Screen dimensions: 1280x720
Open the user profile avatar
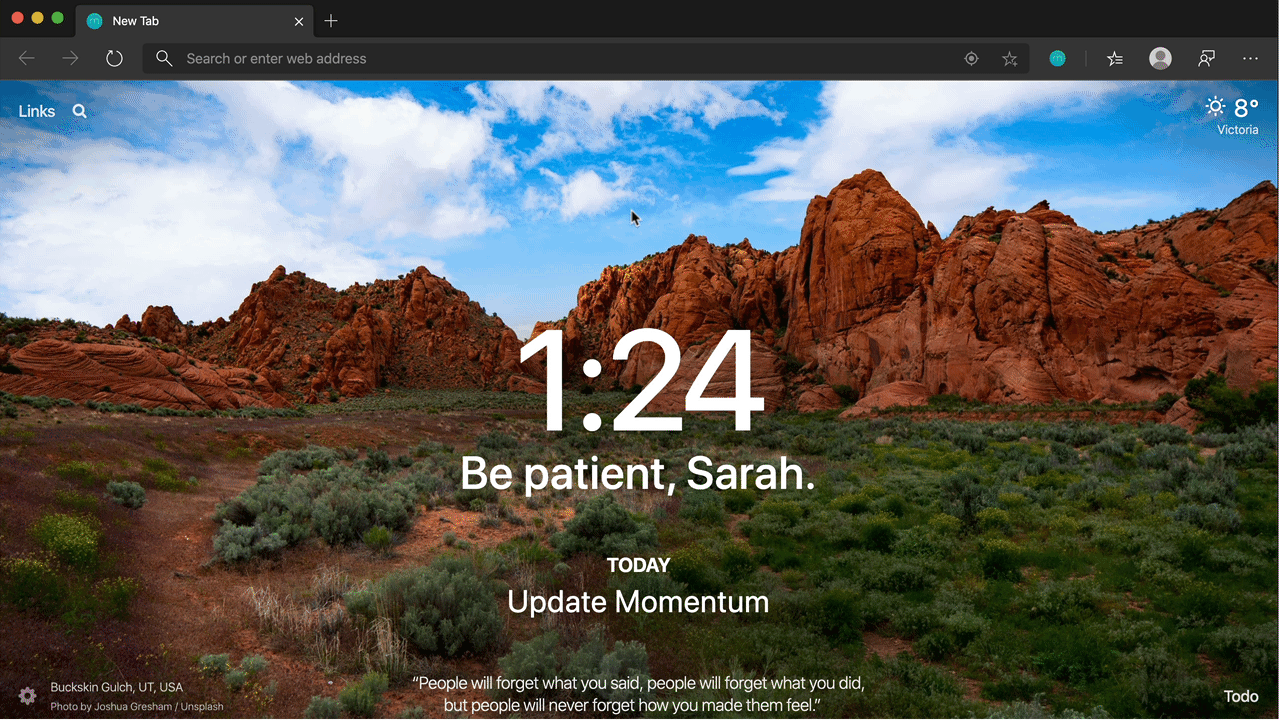(1160, 59)
